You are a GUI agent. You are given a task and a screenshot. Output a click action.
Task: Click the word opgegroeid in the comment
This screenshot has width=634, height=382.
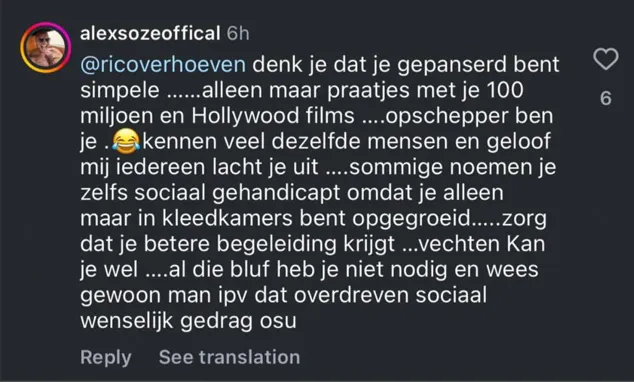point(412,219)
